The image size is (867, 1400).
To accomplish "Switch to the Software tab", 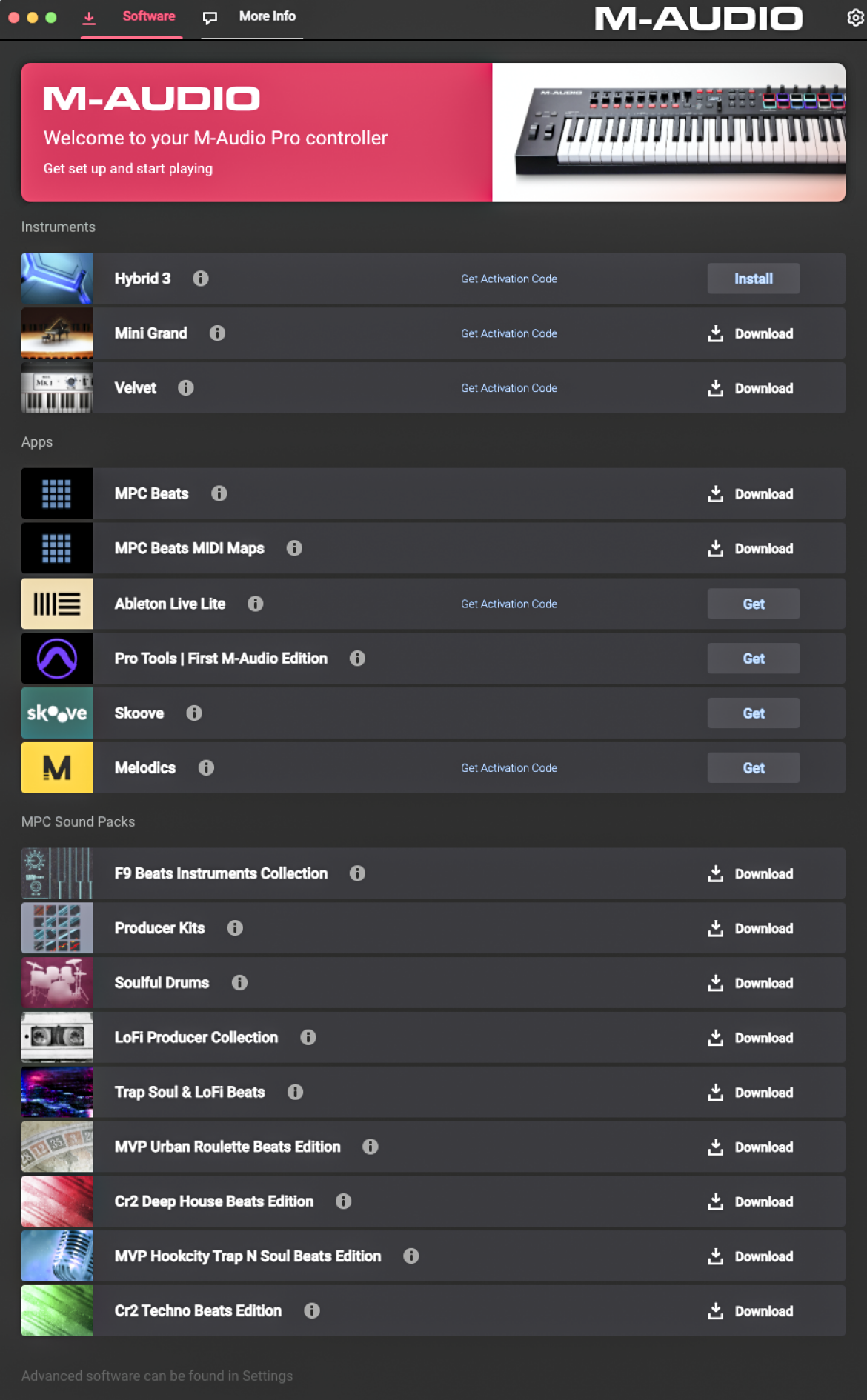I will point(132,17).
